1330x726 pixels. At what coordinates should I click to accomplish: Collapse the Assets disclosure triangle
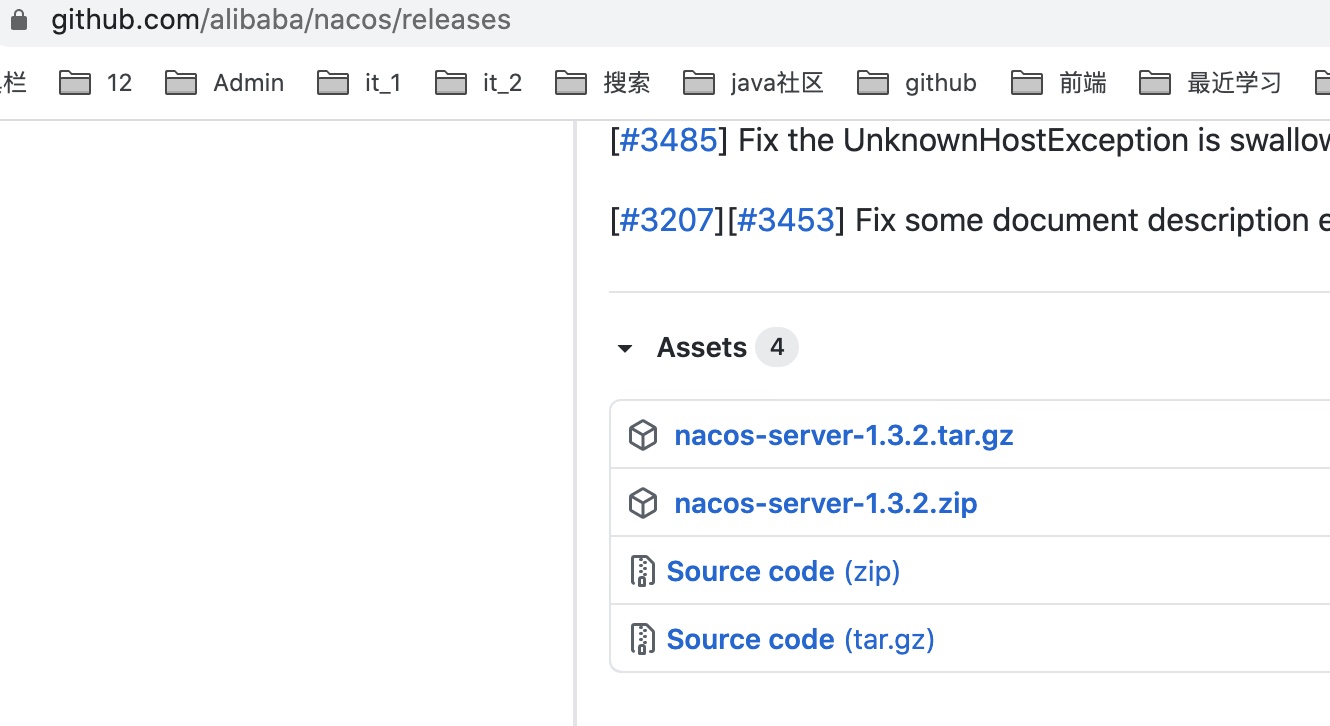click(625, 348)
